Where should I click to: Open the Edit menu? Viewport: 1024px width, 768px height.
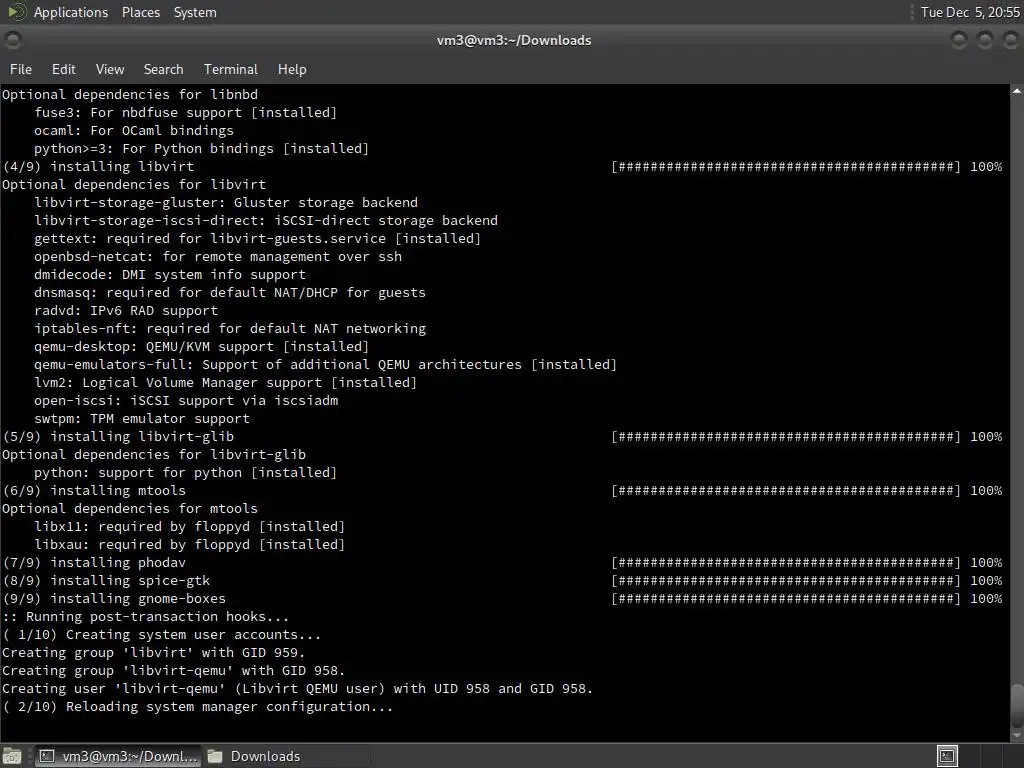click(63, 69)
